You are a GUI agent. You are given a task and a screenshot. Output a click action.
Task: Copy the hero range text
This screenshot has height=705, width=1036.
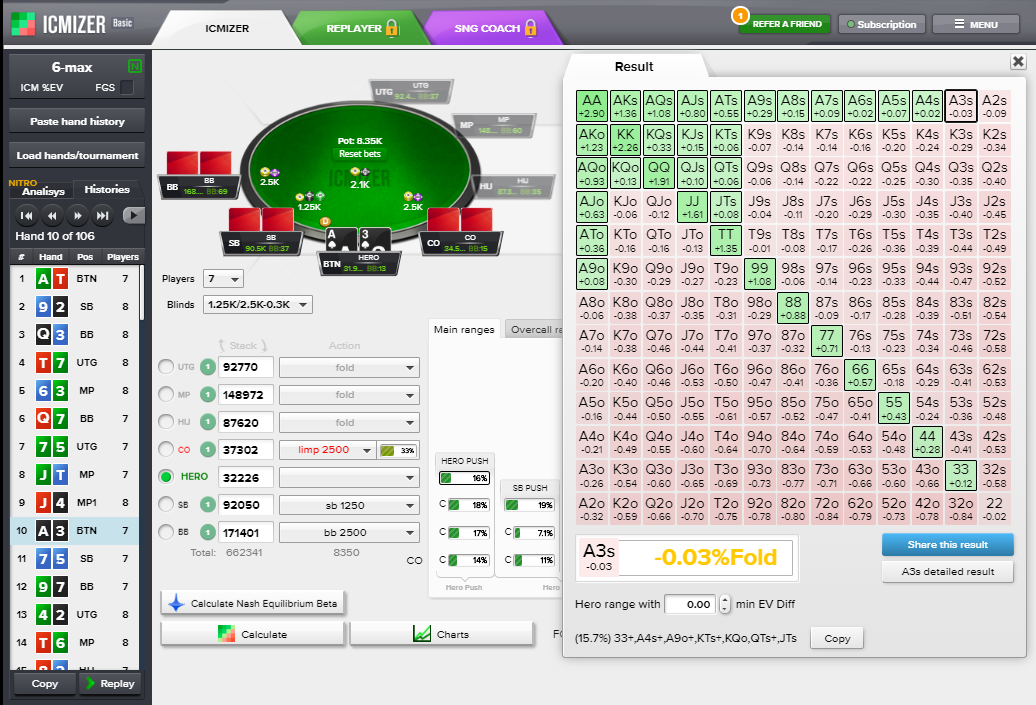click(x=837, y=638)
